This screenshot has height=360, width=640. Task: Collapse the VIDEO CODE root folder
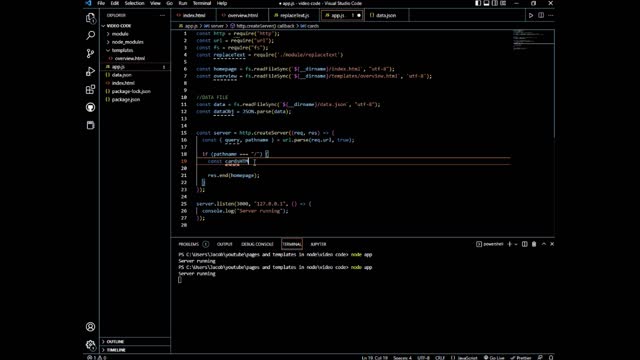(135, 26)
